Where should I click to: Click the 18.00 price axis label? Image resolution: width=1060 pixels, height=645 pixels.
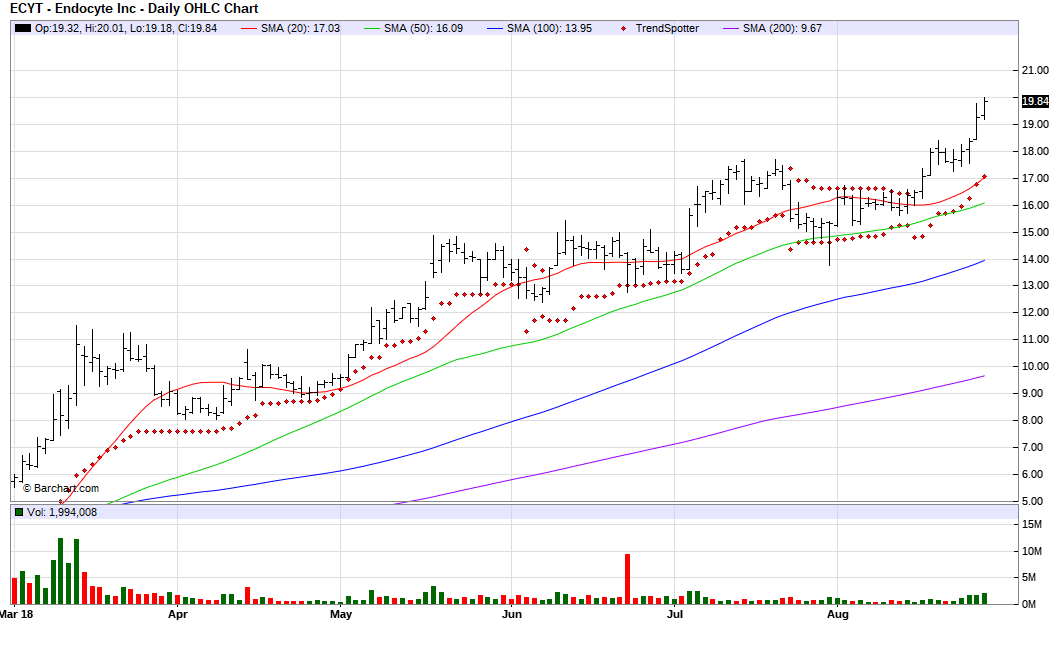(x=1035, y=151)
